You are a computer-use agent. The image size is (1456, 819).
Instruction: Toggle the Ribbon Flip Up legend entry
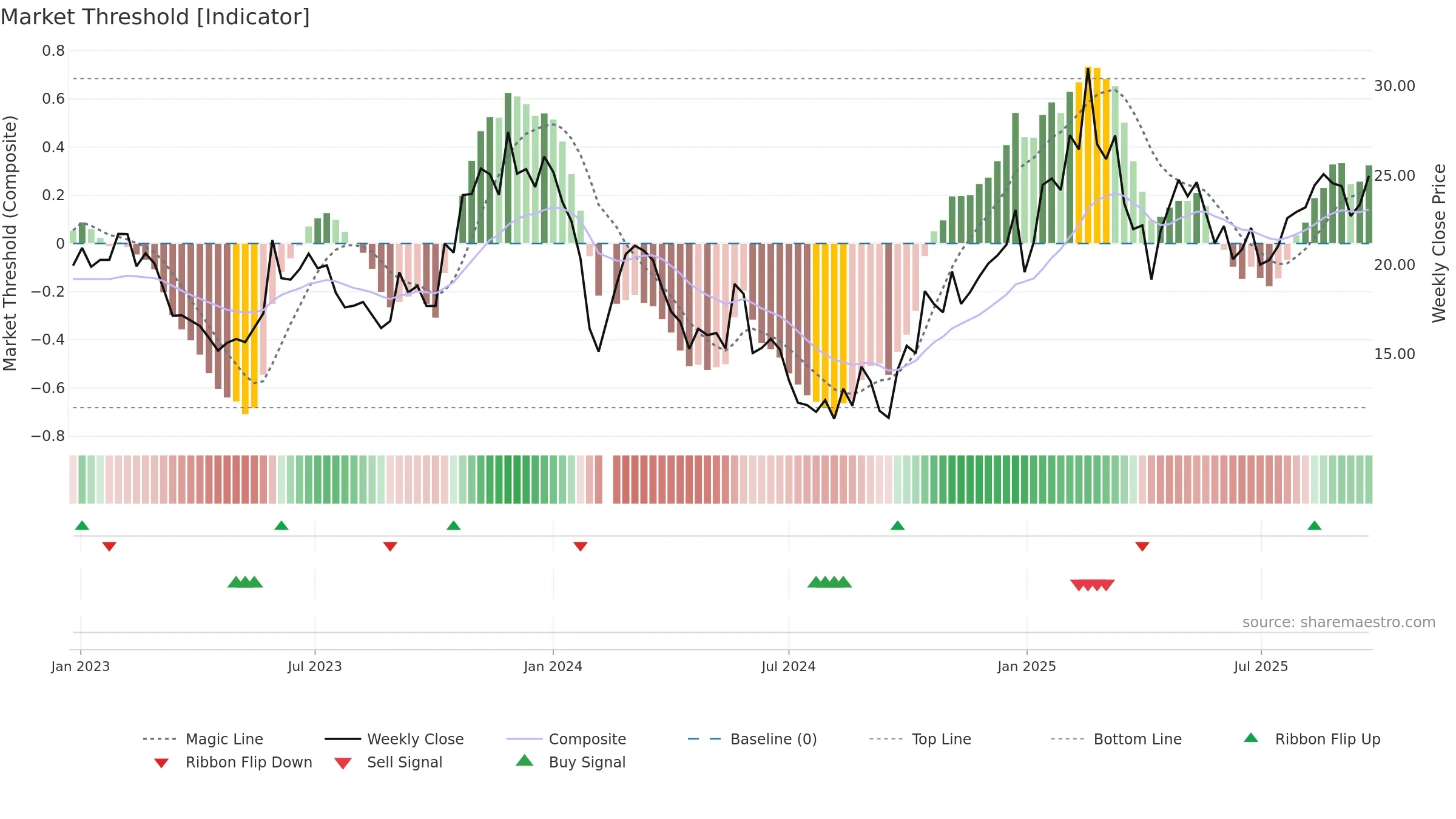[x=1312, y=739]
